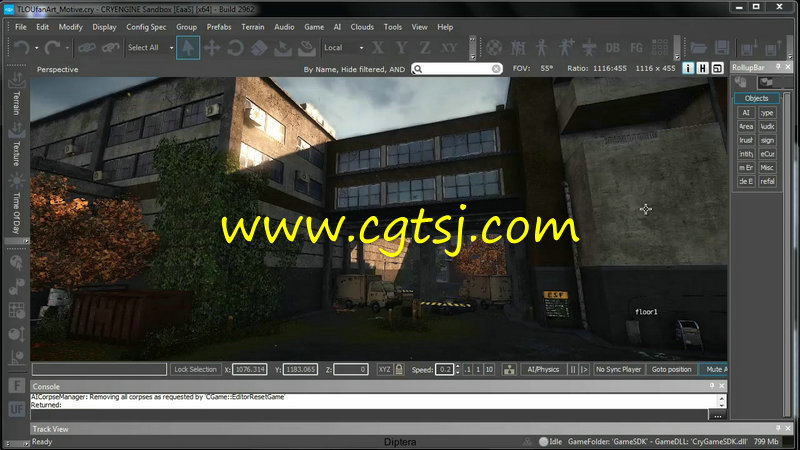Click the viewport search field
The image size is (800, 450).
pyautogui.click(x=457, y=69)
